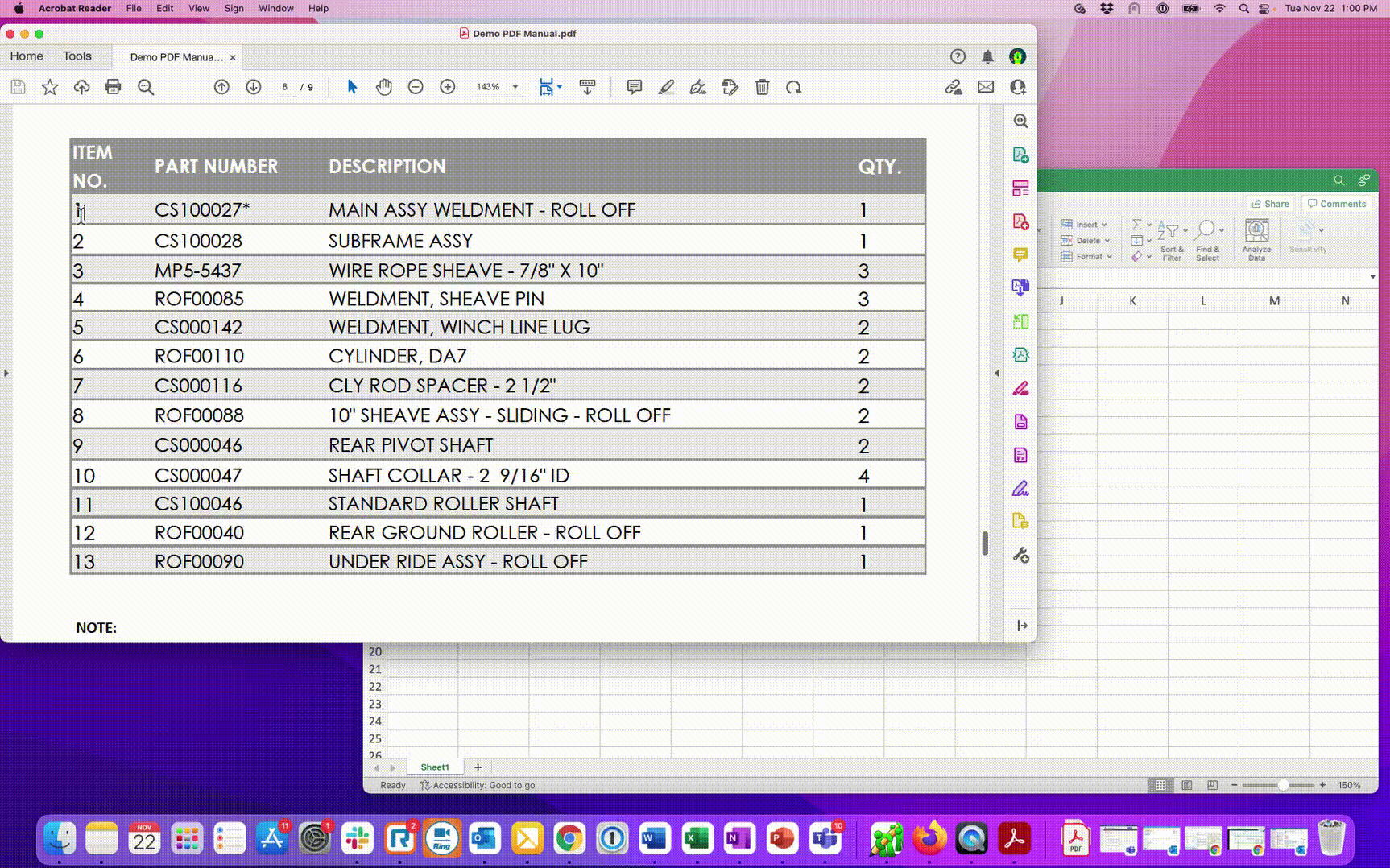Print the PDF using the printer icon
Viewport: 1390px width, 868px height.
[x=113, y=87]
